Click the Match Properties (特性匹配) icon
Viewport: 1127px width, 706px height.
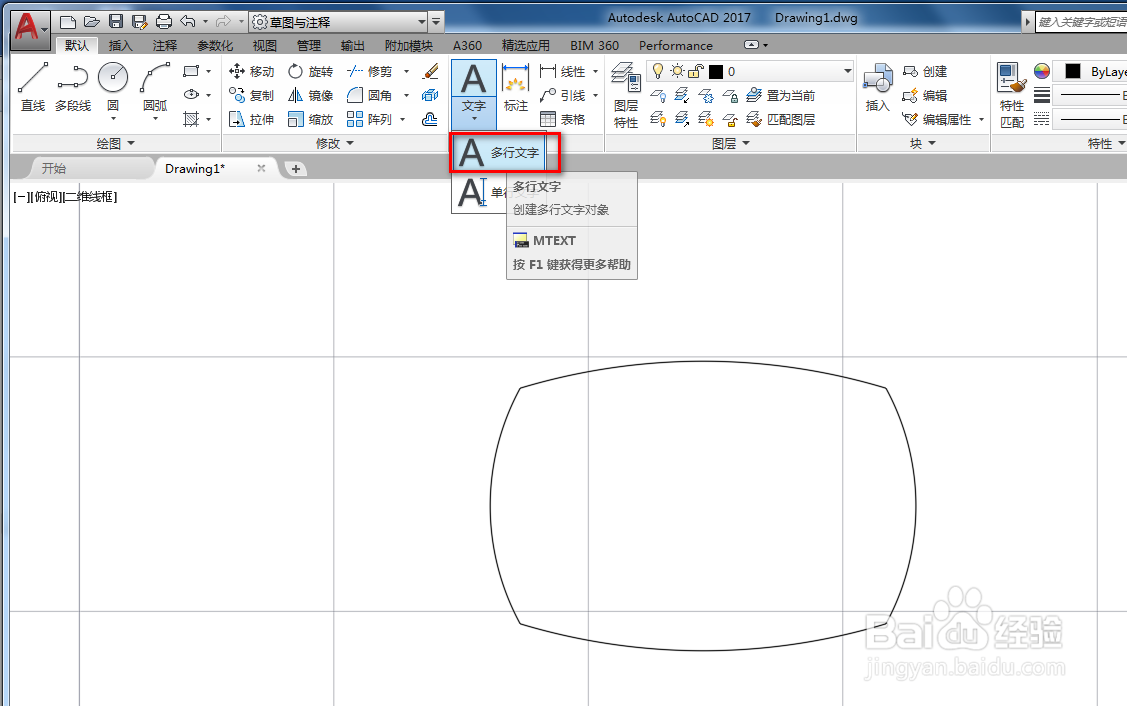[1012, 95]
